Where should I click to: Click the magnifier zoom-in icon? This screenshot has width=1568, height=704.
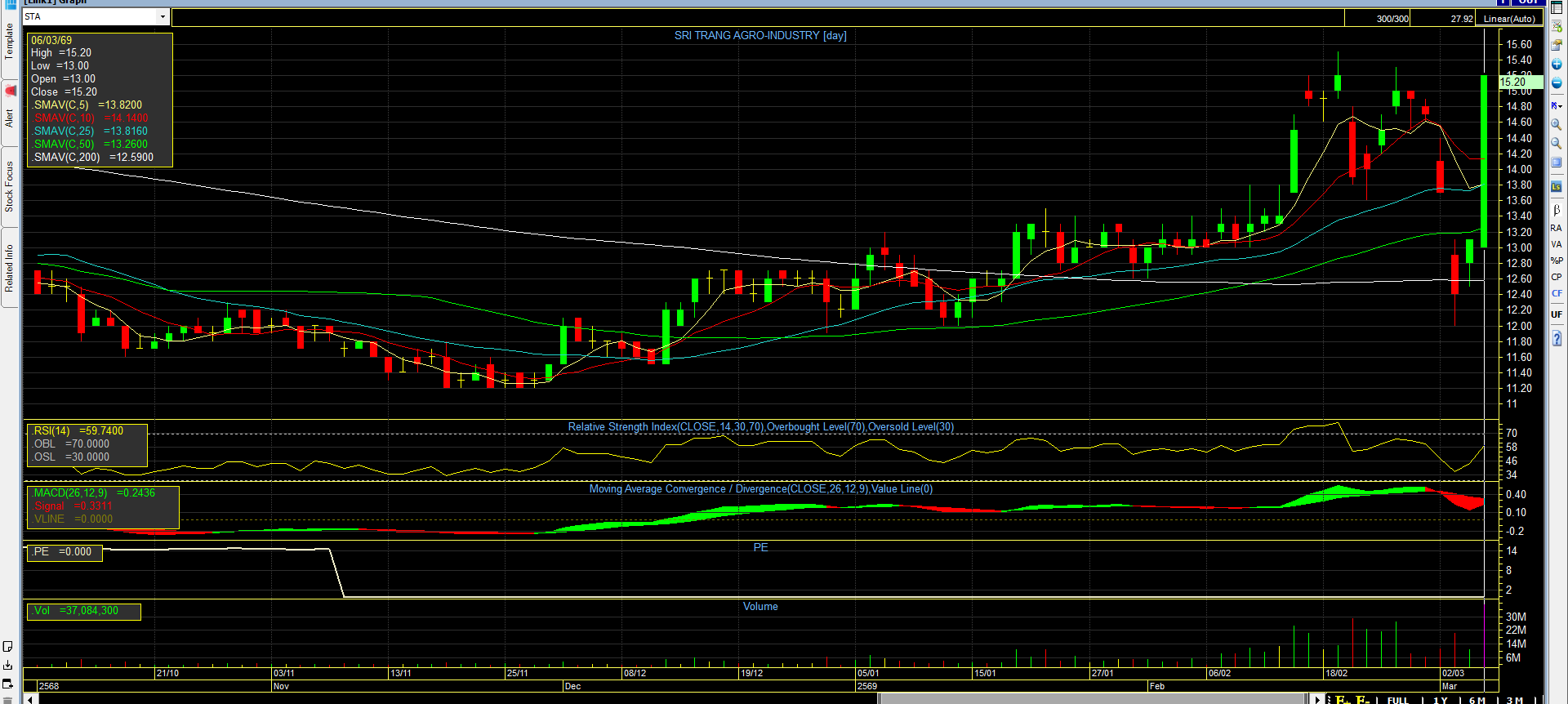click(1557, 125)
